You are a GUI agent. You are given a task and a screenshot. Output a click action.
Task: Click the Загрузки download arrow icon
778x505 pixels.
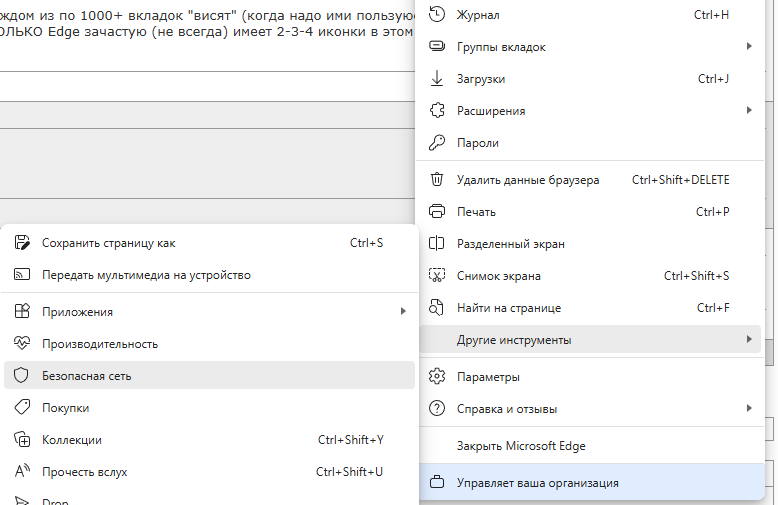436,79
